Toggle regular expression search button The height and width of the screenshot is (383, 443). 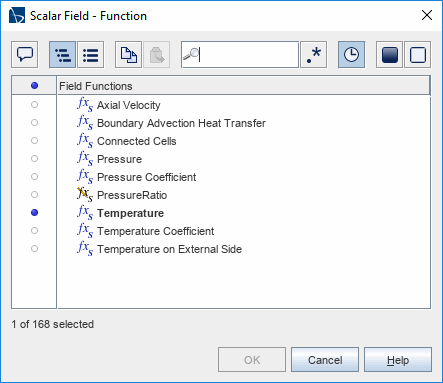(314, 55)
